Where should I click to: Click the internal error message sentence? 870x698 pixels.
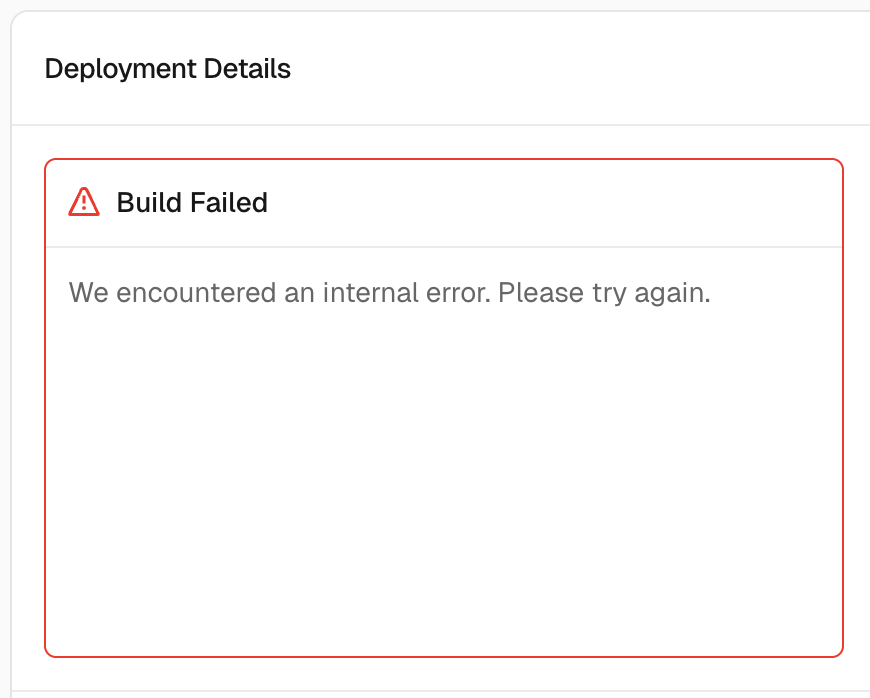point(389,294)
